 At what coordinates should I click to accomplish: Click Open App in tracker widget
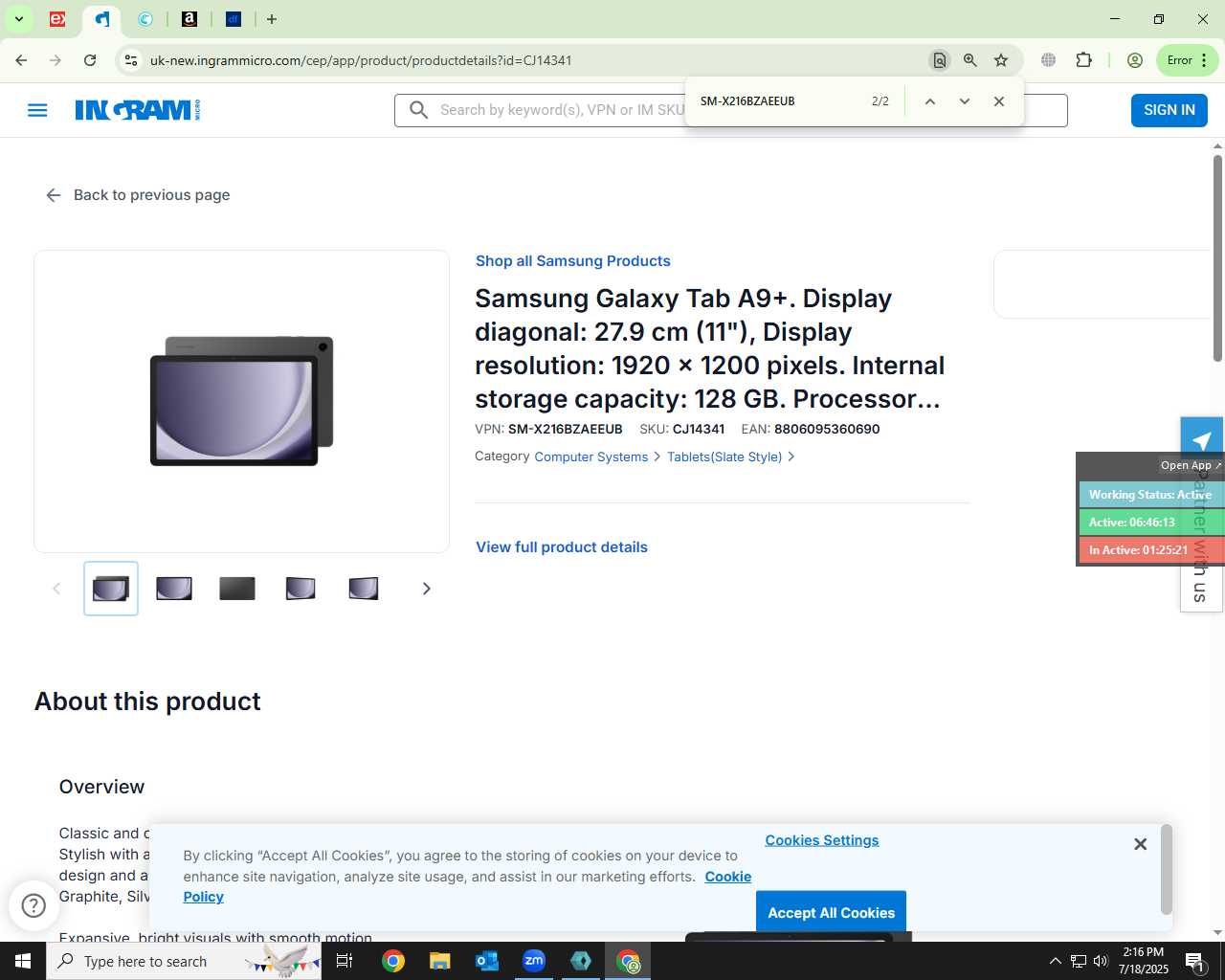pyautogui.click(x=1190, y=465)
